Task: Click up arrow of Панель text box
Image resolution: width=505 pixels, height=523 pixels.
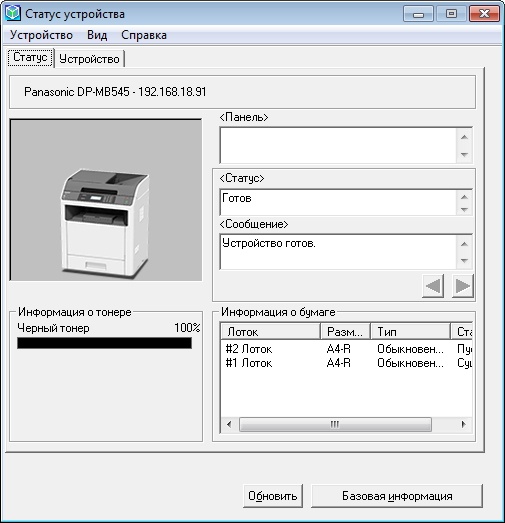Action: (x=464, y=137)
